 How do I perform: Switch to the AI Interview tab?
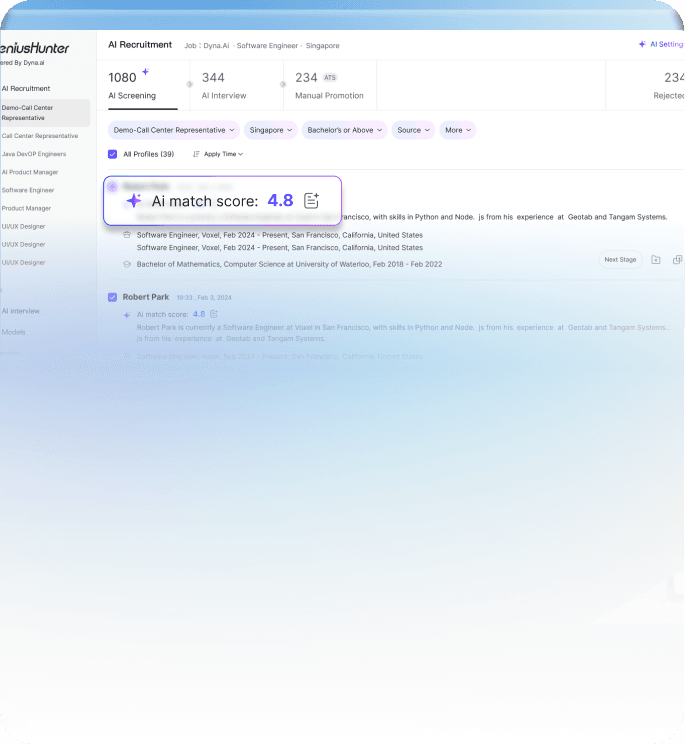point(224,85)
